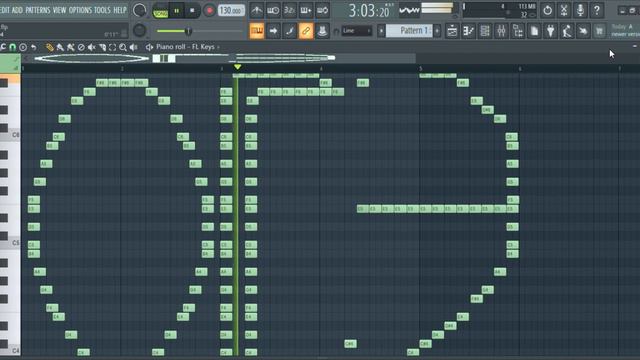Open the VIEW menu

click(x=59, y=10)
